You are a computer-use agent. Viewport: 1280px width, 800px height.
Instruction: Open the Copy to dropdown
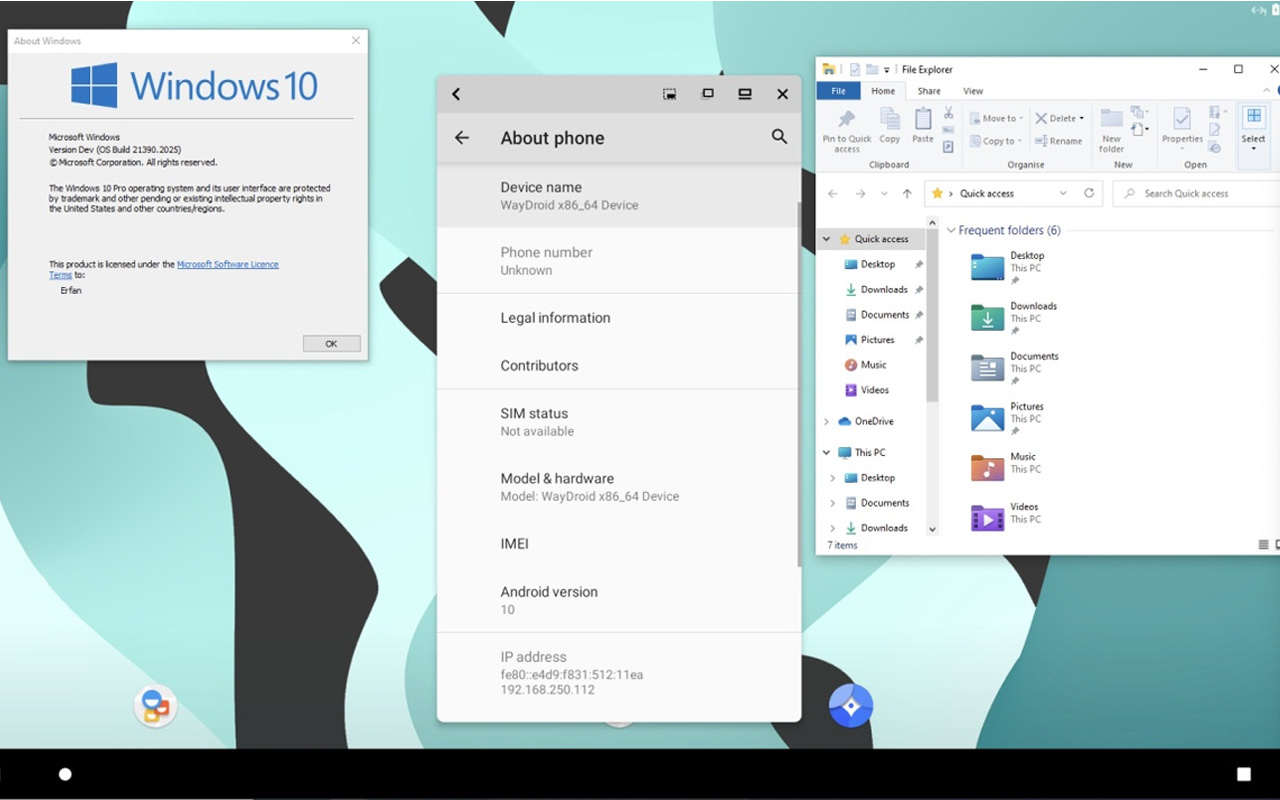coord(996,141)
